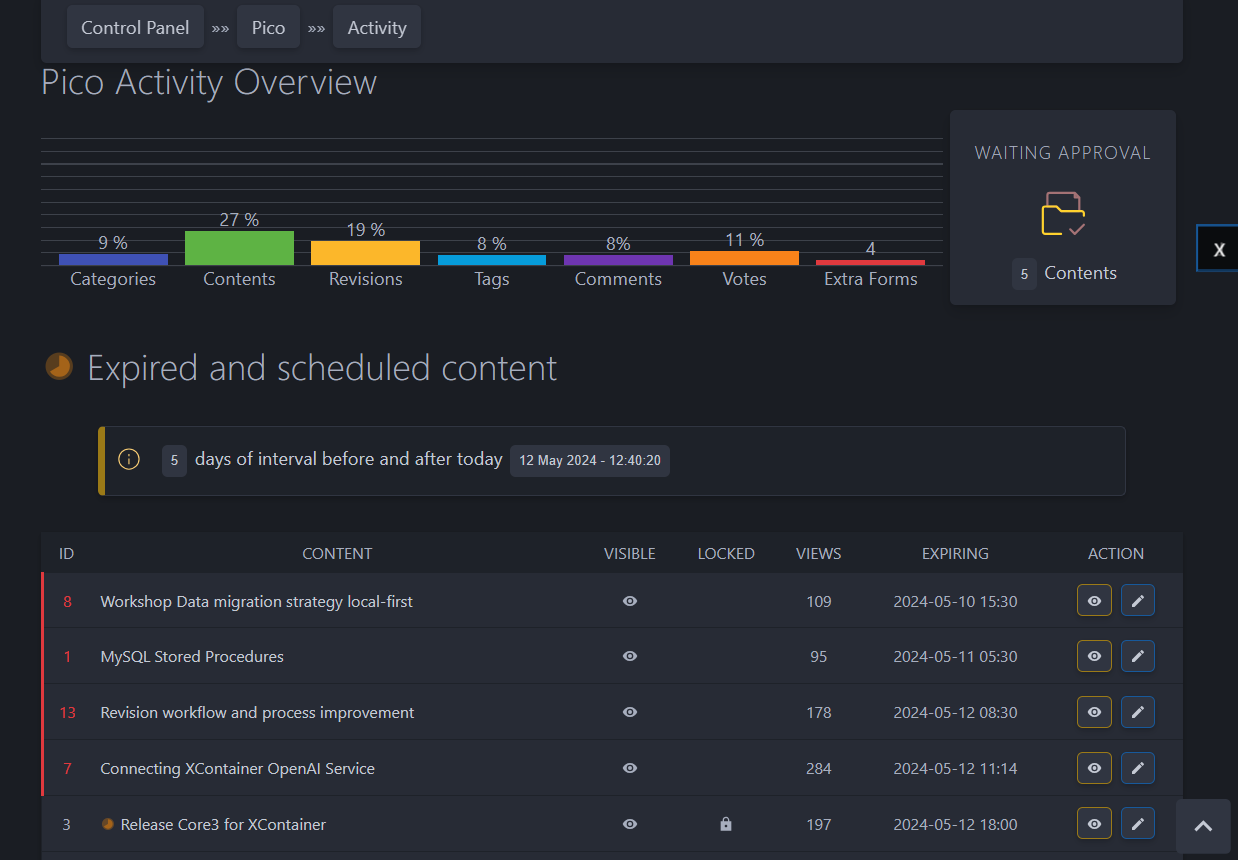Click the green Contents bar in chart

(x=239, y=248)
